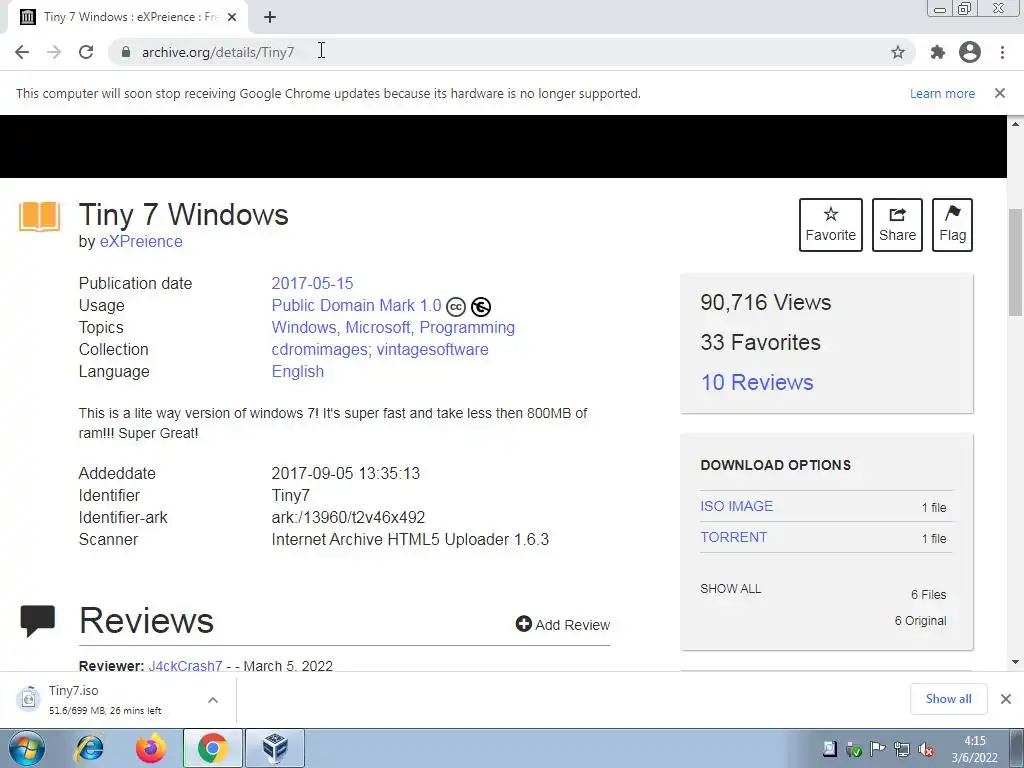
Task: Show all downloads
Action: [948, 699]
